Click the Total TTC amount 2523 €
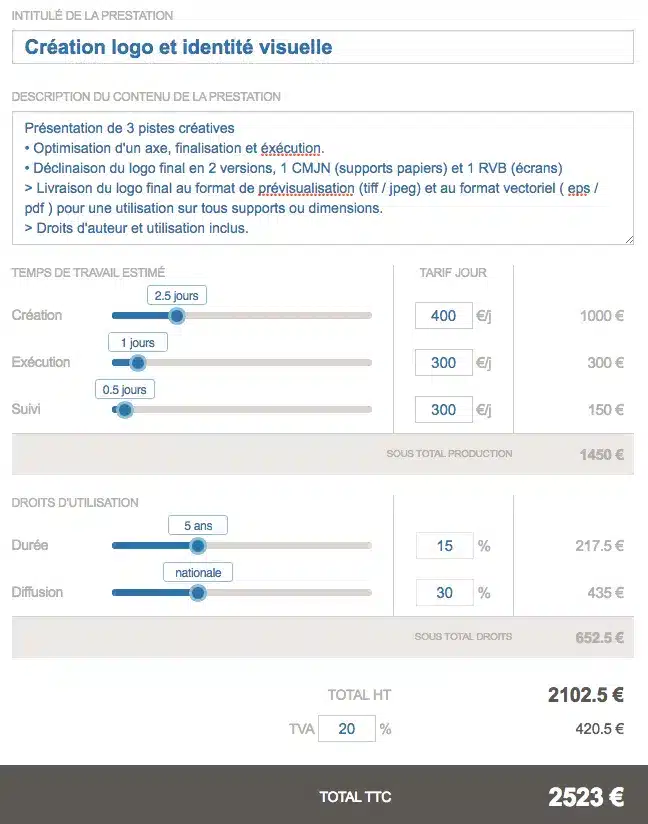 coord(585,797)
